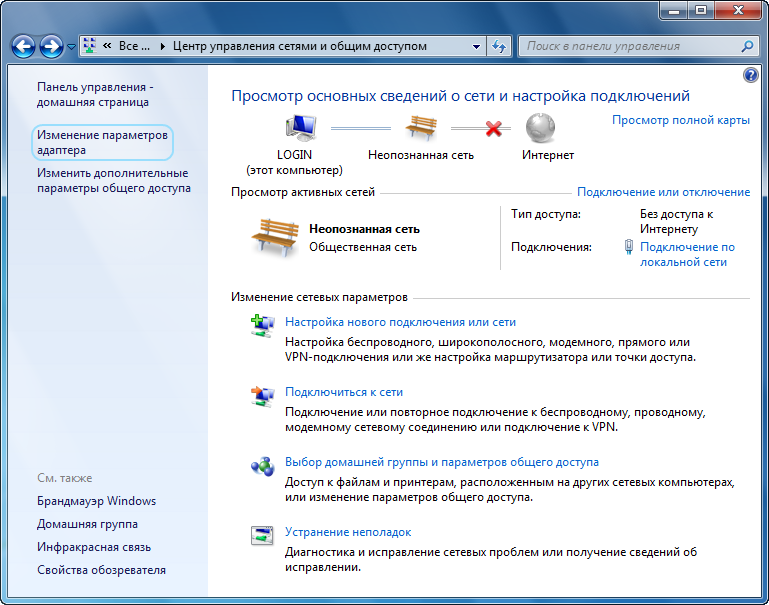Click the magnifier search icon
The image size is (769, 605).
click(747, 46)
